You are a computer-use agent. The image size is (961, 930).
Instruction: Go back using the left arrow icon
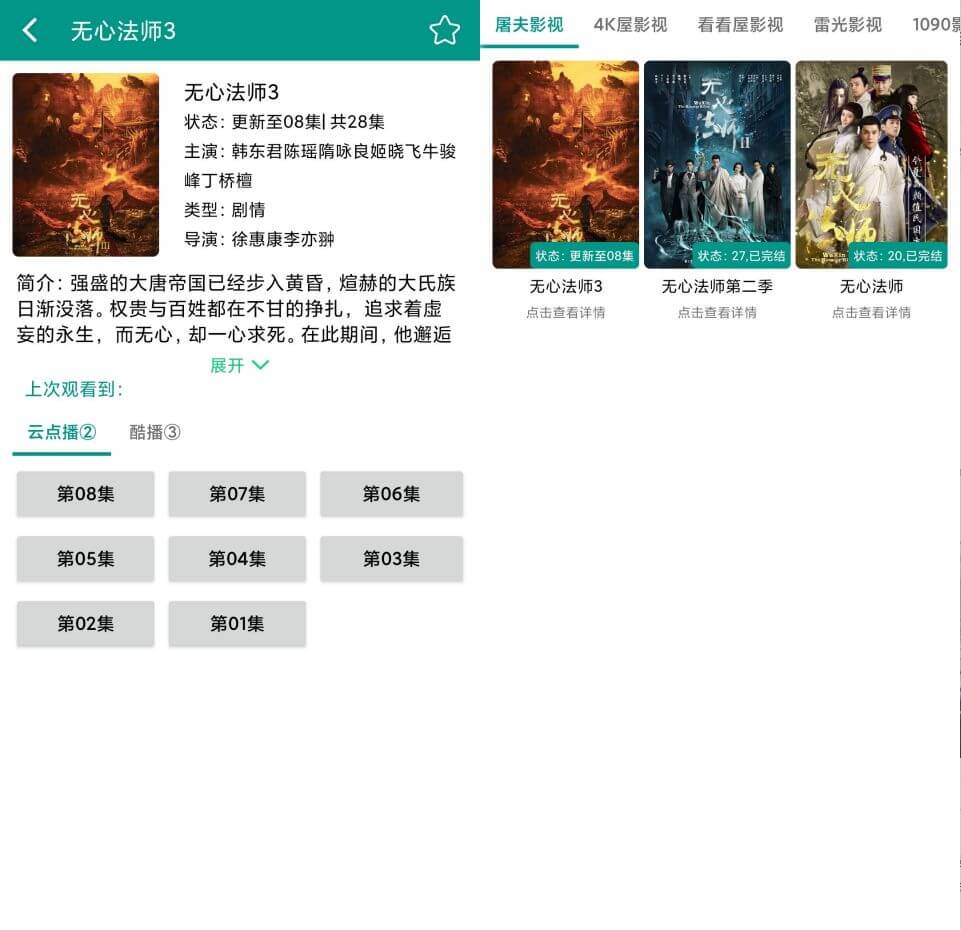click(29, 30)
